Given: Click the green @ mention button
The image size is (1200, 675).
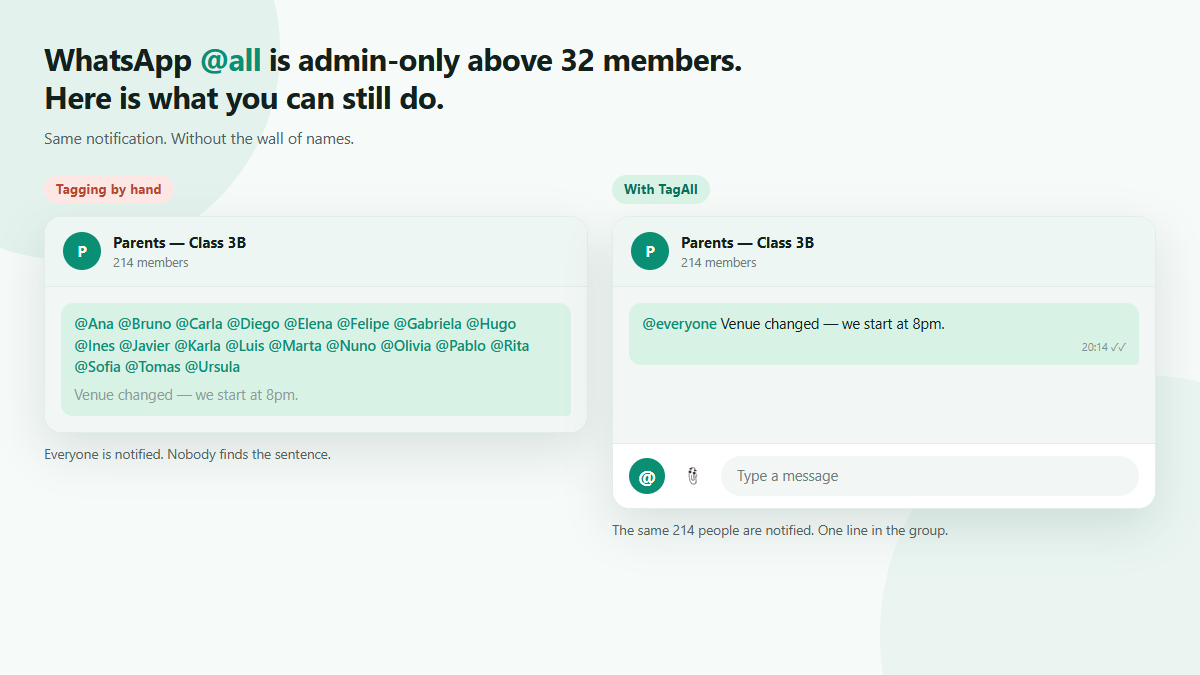Looking at the screenshot, I should click(x=647, y=476).
